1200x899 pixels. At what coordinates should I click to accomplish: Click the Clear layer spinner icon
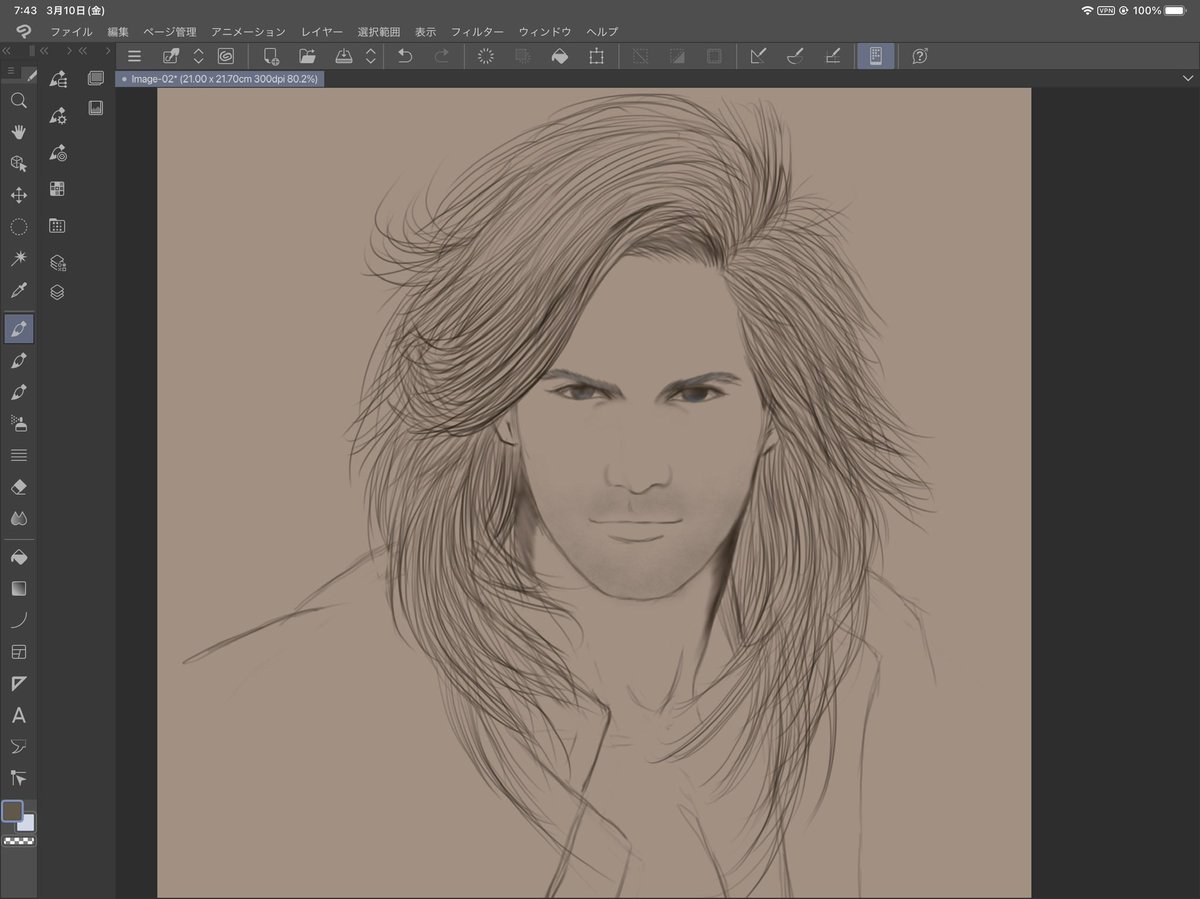[486, 56]
